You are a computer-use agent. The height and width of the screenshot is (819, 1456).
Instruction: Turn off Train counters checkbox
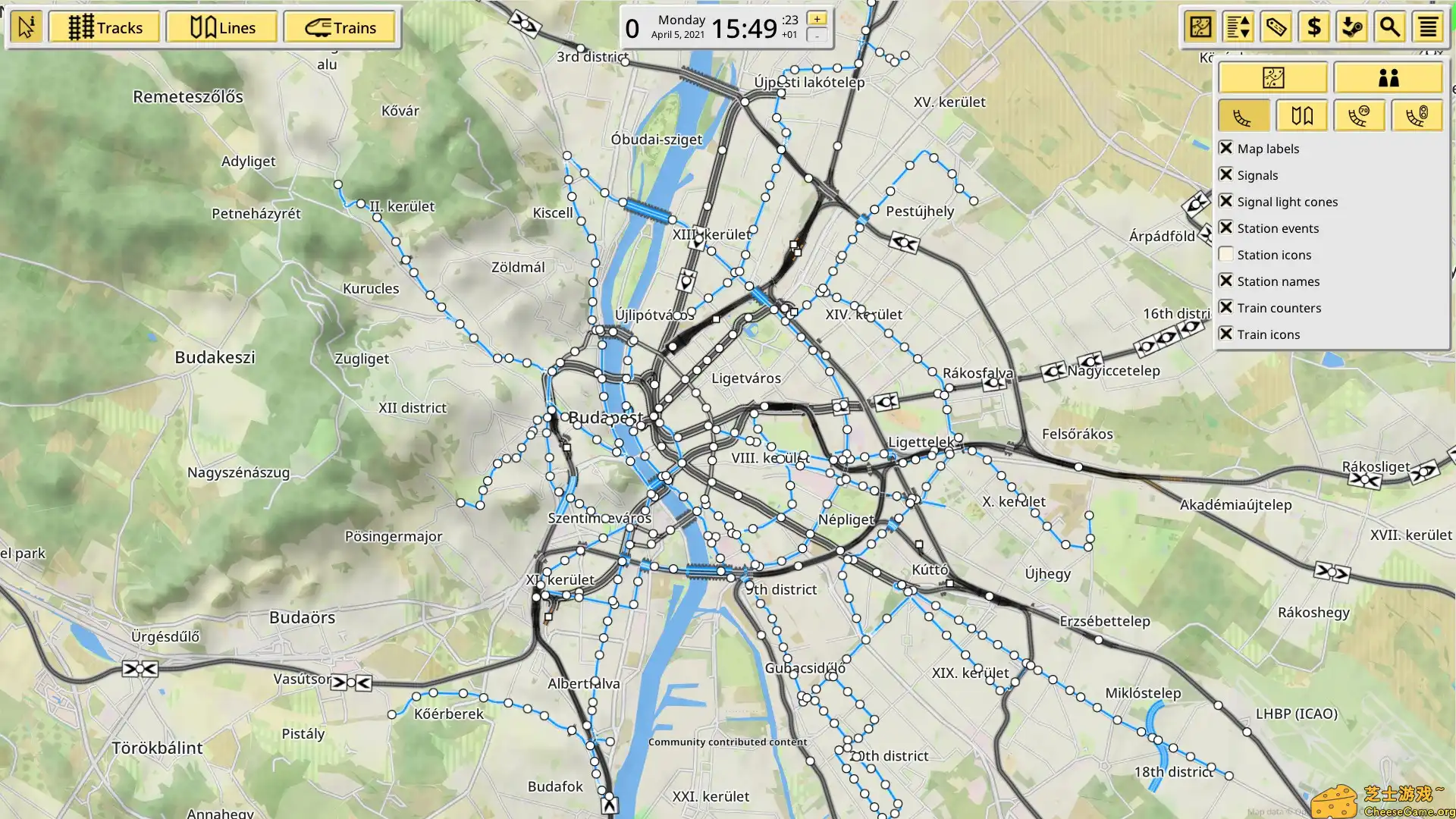[1226, 307]
